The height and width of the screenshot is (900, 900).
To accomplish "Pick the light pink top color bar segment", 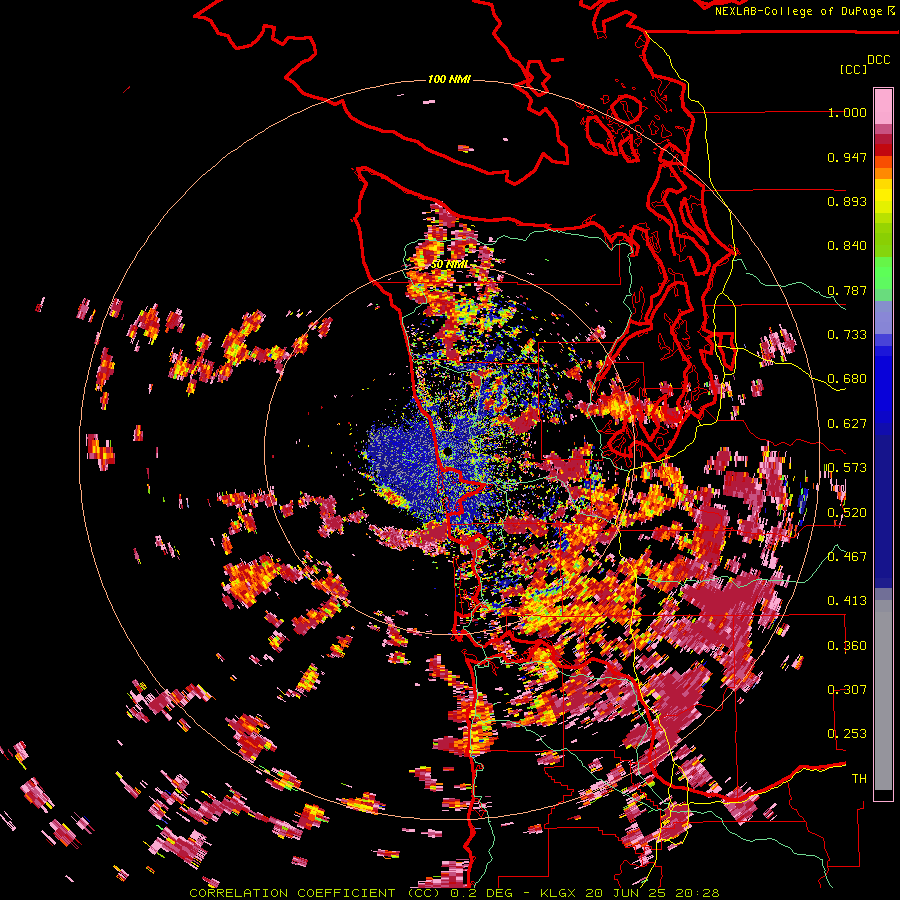I will tap(883, 107).
